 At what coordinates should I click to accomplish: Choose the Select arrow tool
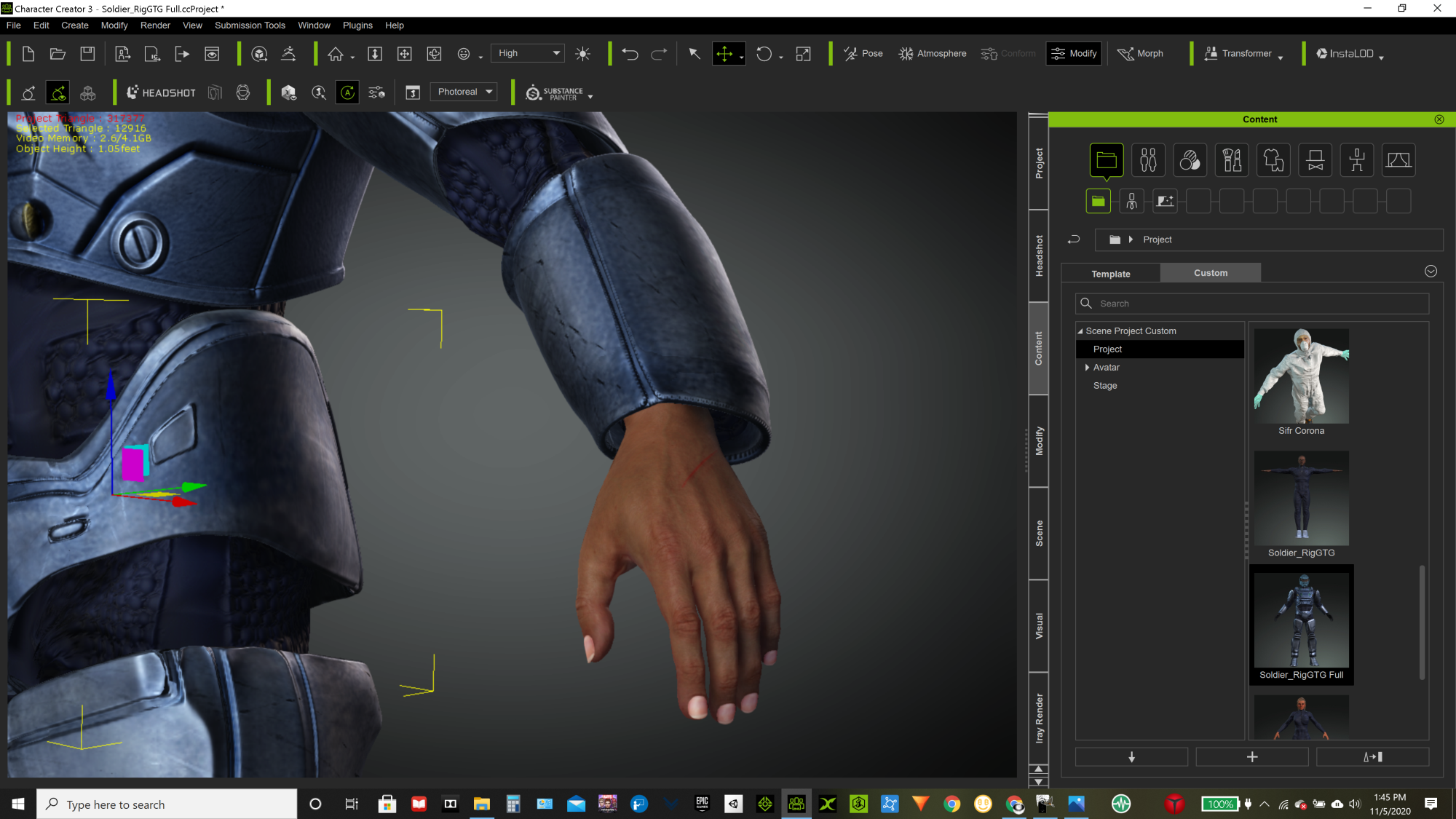click(x=695, y=54)
